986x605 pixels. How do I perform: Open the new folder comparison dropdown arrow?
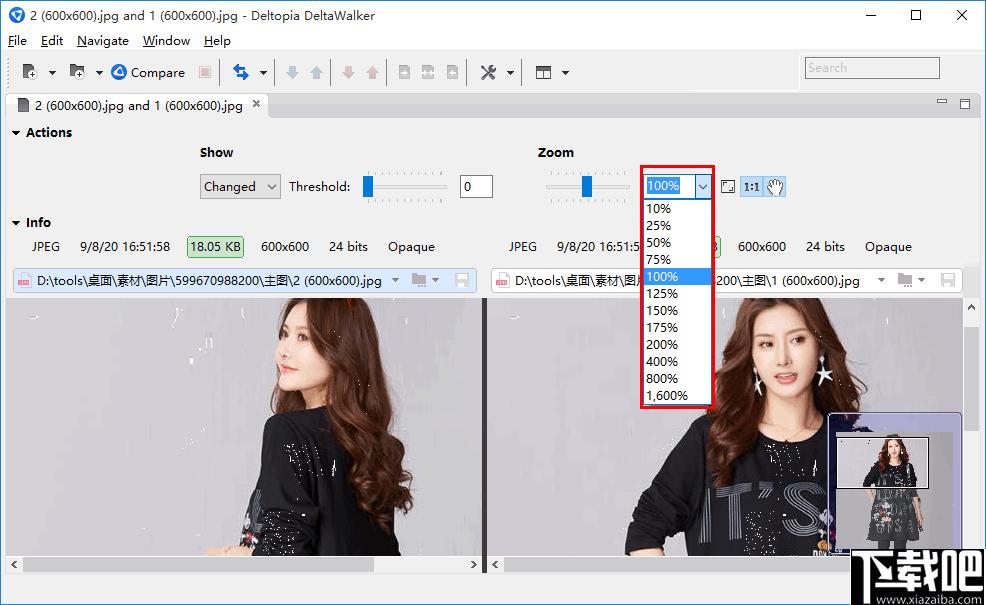(x=99, y=73)
